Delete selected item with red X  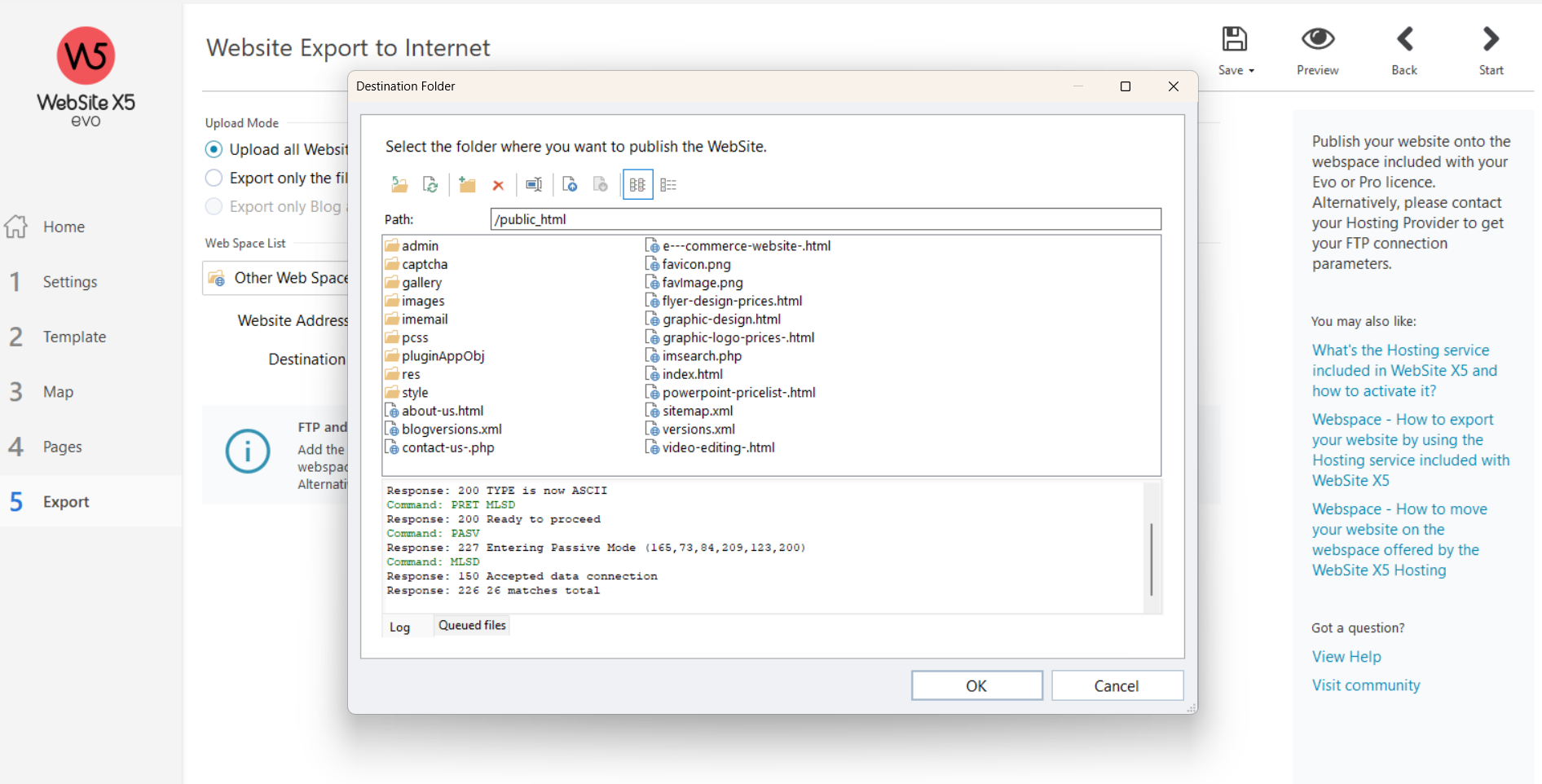[x=498, y=185]
